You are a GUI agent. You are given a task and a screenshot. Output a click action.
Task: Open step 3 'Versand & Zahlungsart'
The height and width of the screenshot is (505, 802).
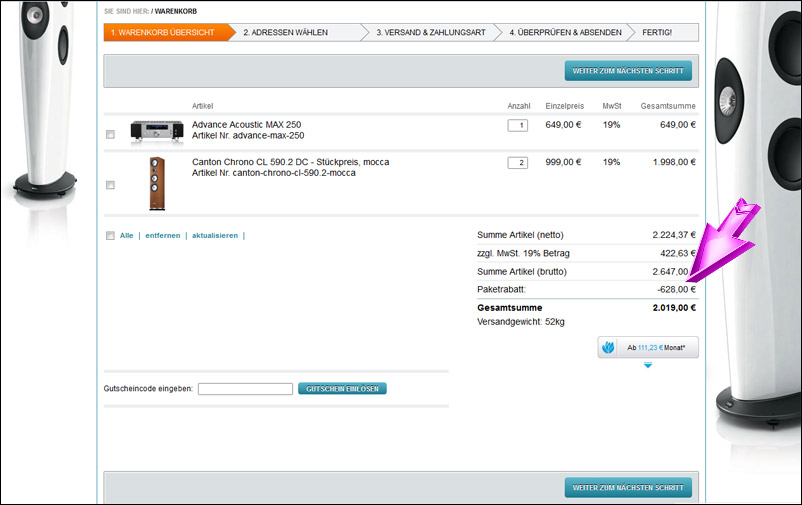[431, 32]
